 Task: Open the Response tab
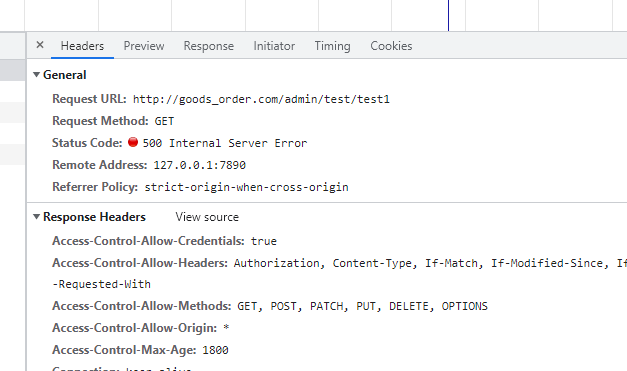tap(209, 46)
